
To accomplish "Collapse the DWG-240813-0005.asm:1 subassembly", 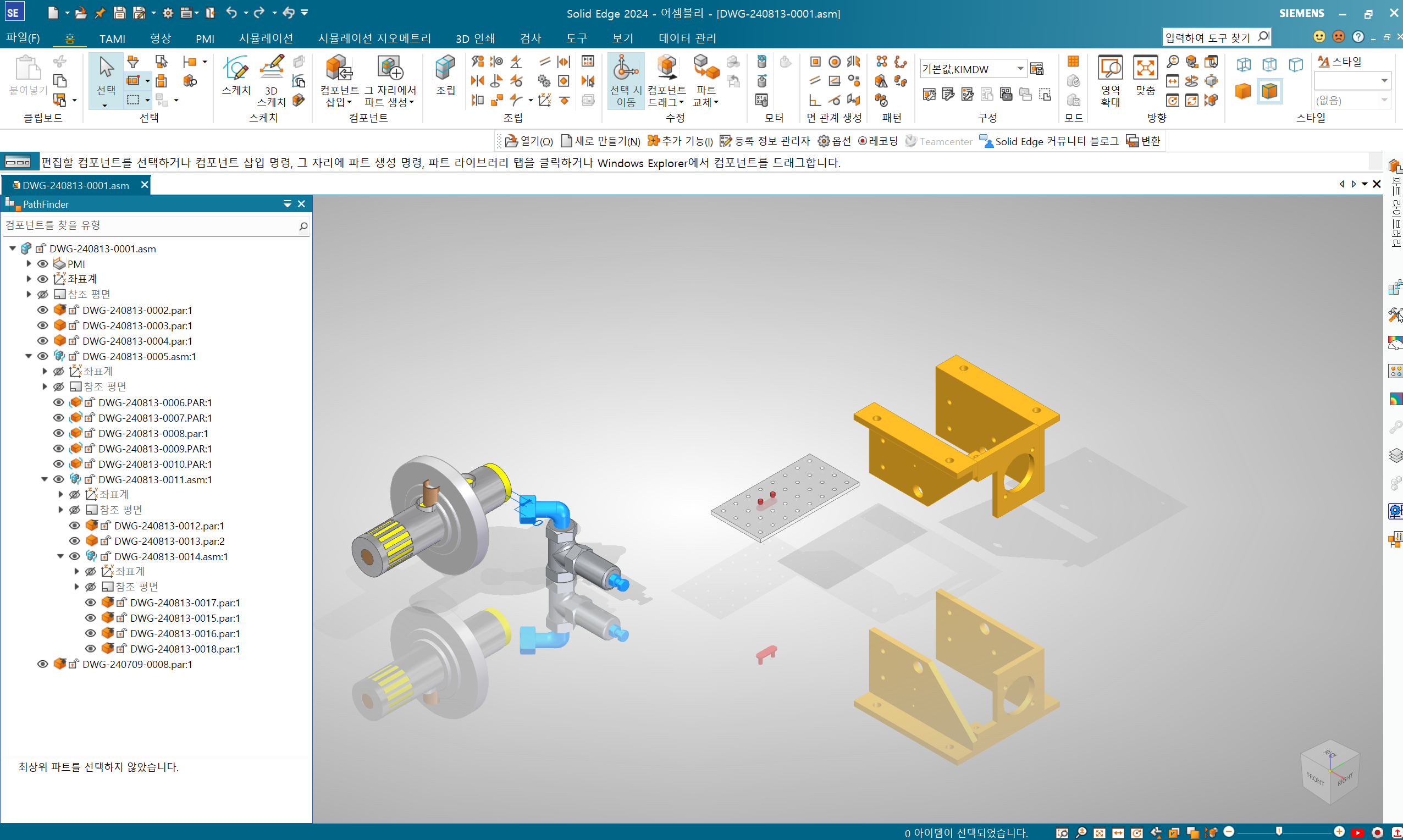I will 28,356.
